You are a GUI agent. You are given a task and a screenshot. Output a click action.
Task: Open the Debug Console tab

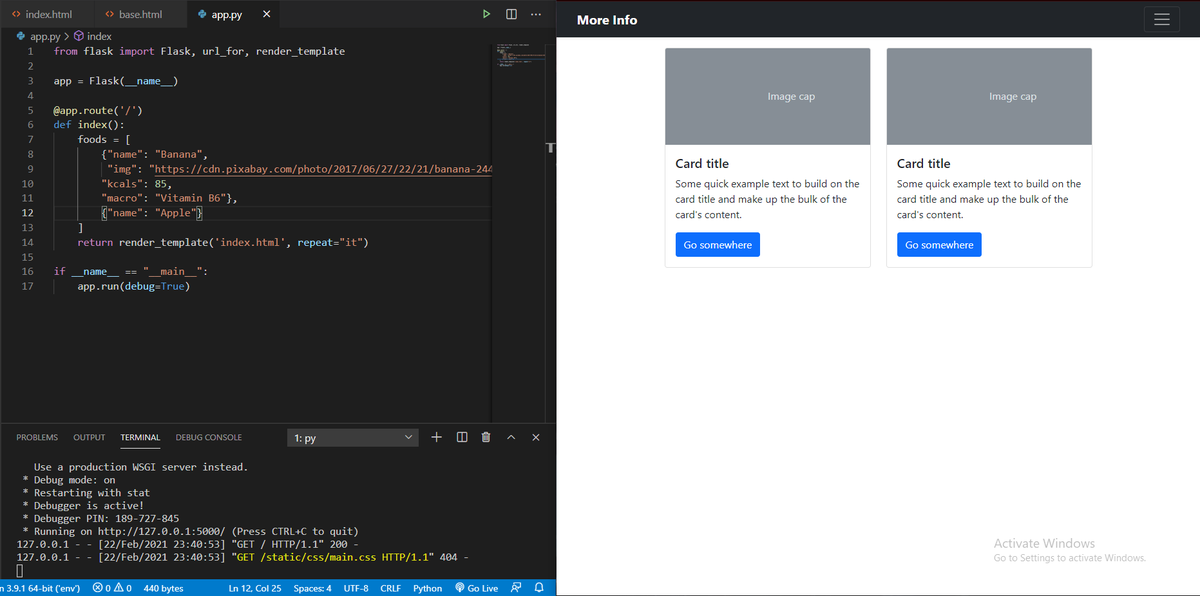209,437
